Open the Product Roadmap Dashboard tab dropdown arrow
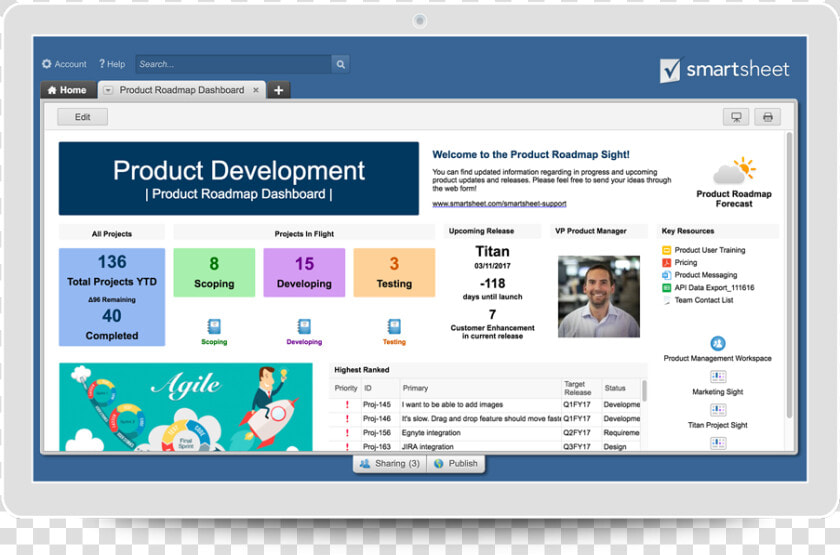Screen dimensions: 840x555 108,90
